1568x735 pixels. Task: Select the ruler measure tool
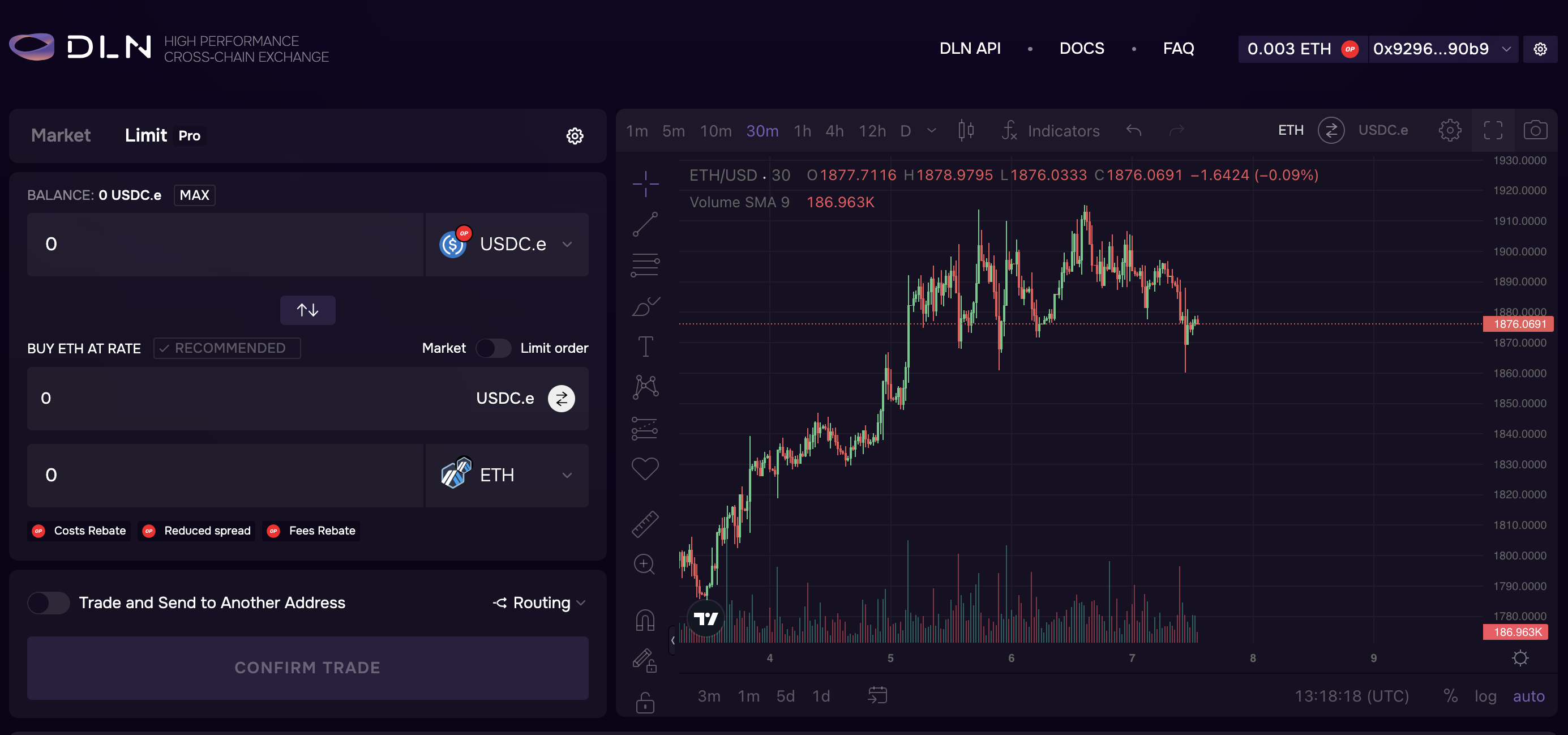coord(645,524)
